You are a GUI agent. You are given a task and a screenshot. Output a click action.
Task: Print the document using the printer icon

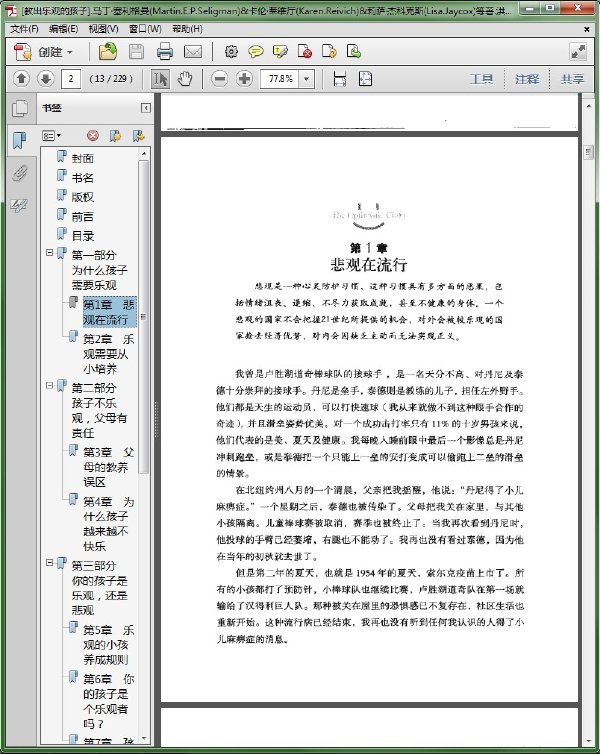click(x=164, y=51)
